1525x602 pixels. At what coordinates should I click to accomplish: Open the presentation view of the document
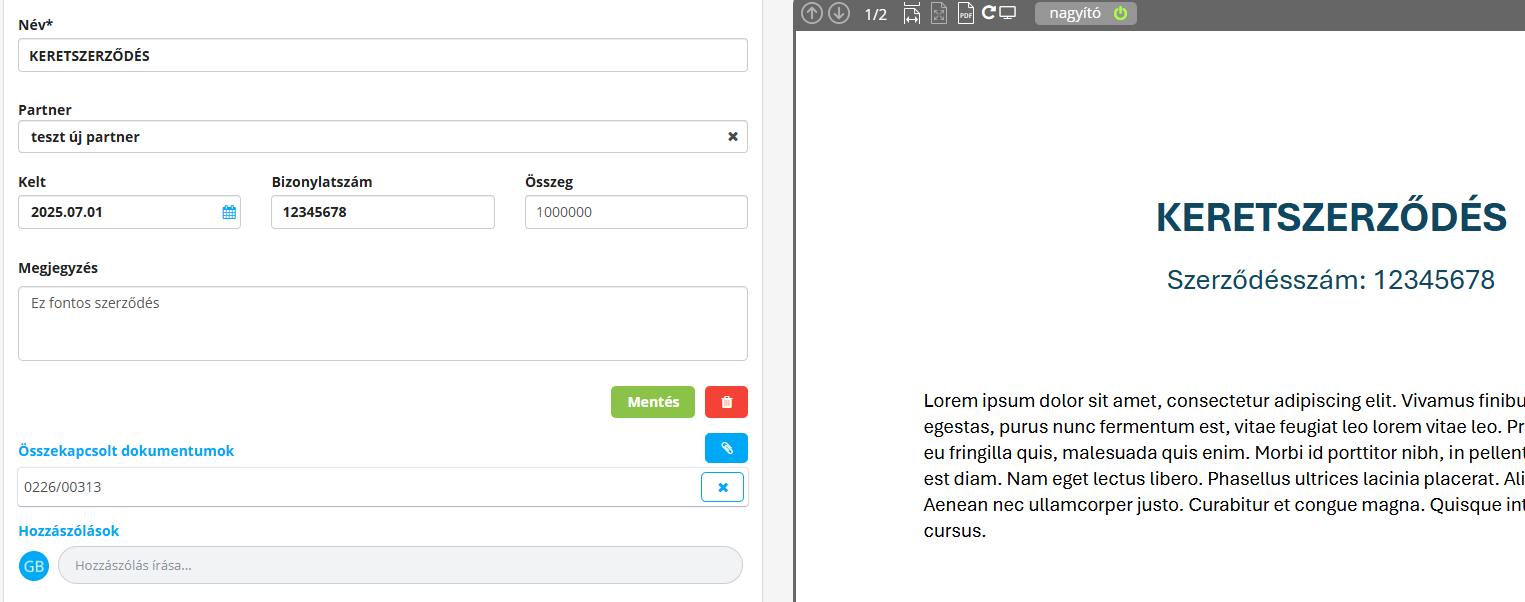[x=1009, y=13]
